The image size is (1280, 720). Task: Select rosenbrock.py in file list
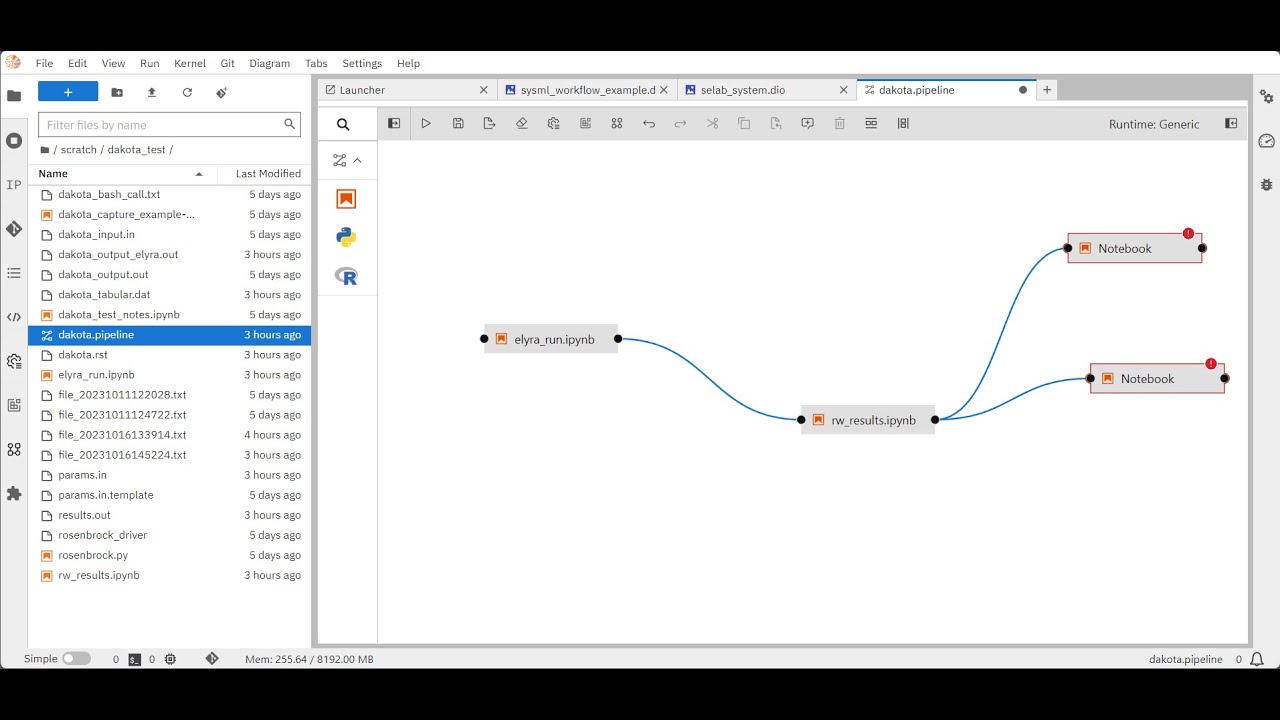[170, 555]
